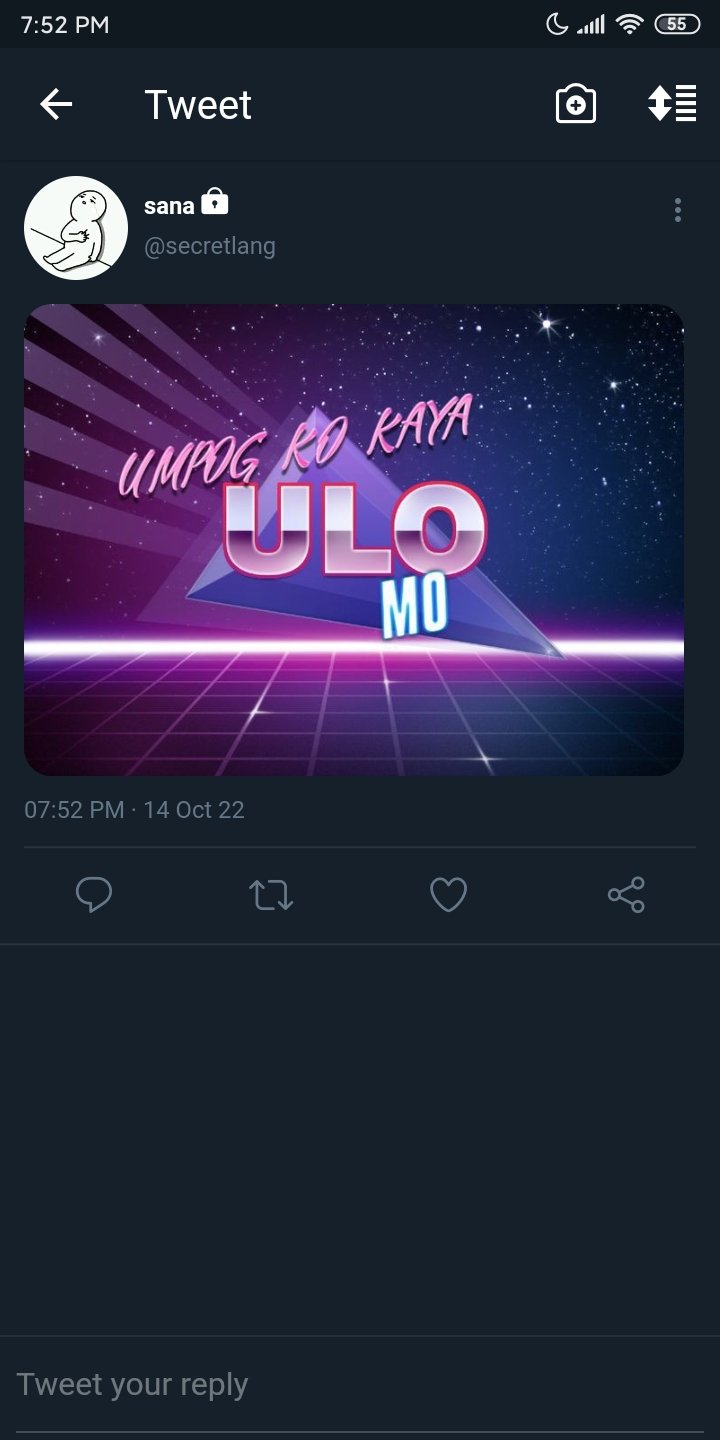Tap the 07:52 PM 14 Oct 22 timestamp

click(x=134, y=810)
